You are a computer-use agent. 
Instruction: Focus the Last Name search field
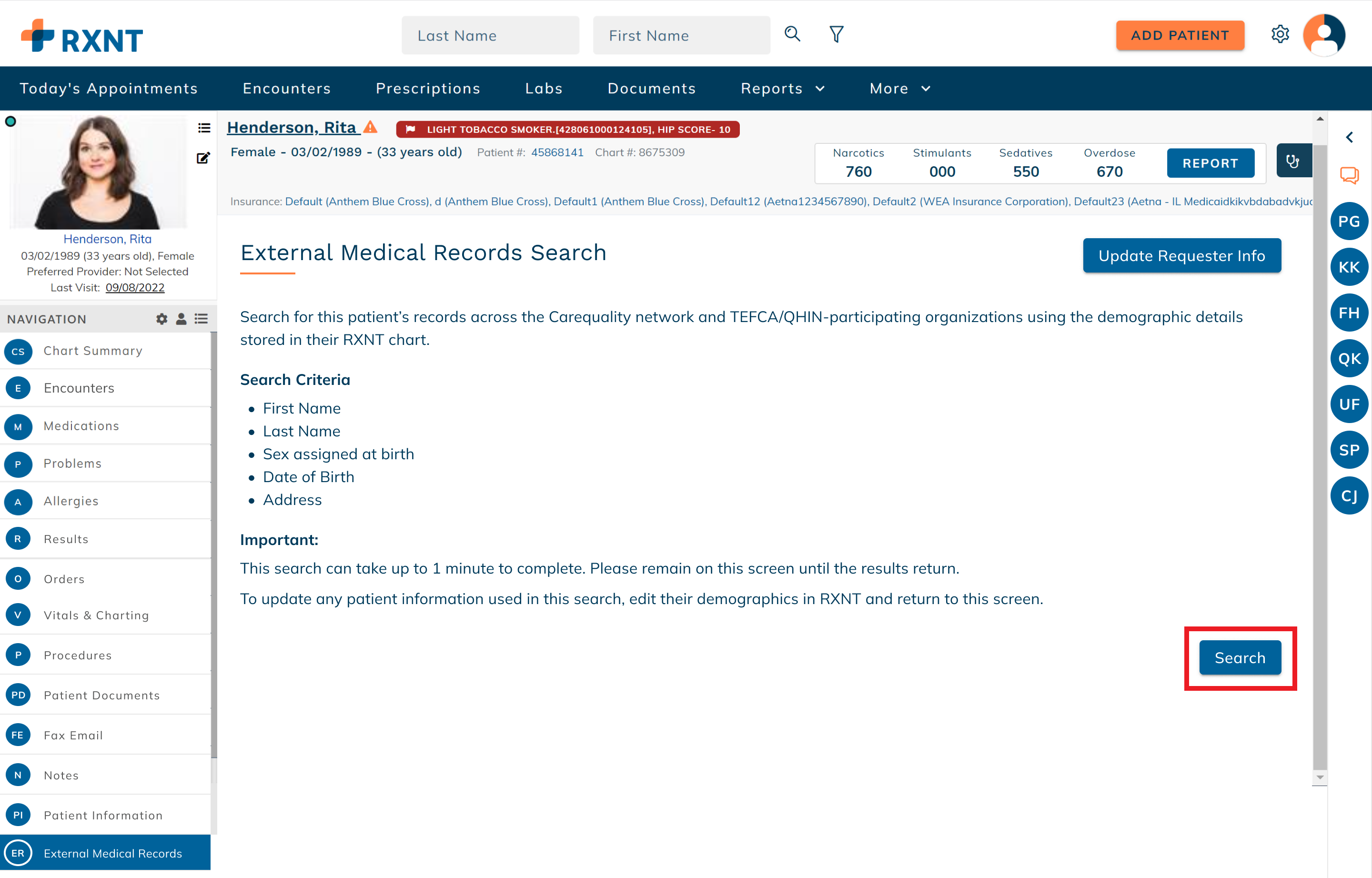click(490, 35)
